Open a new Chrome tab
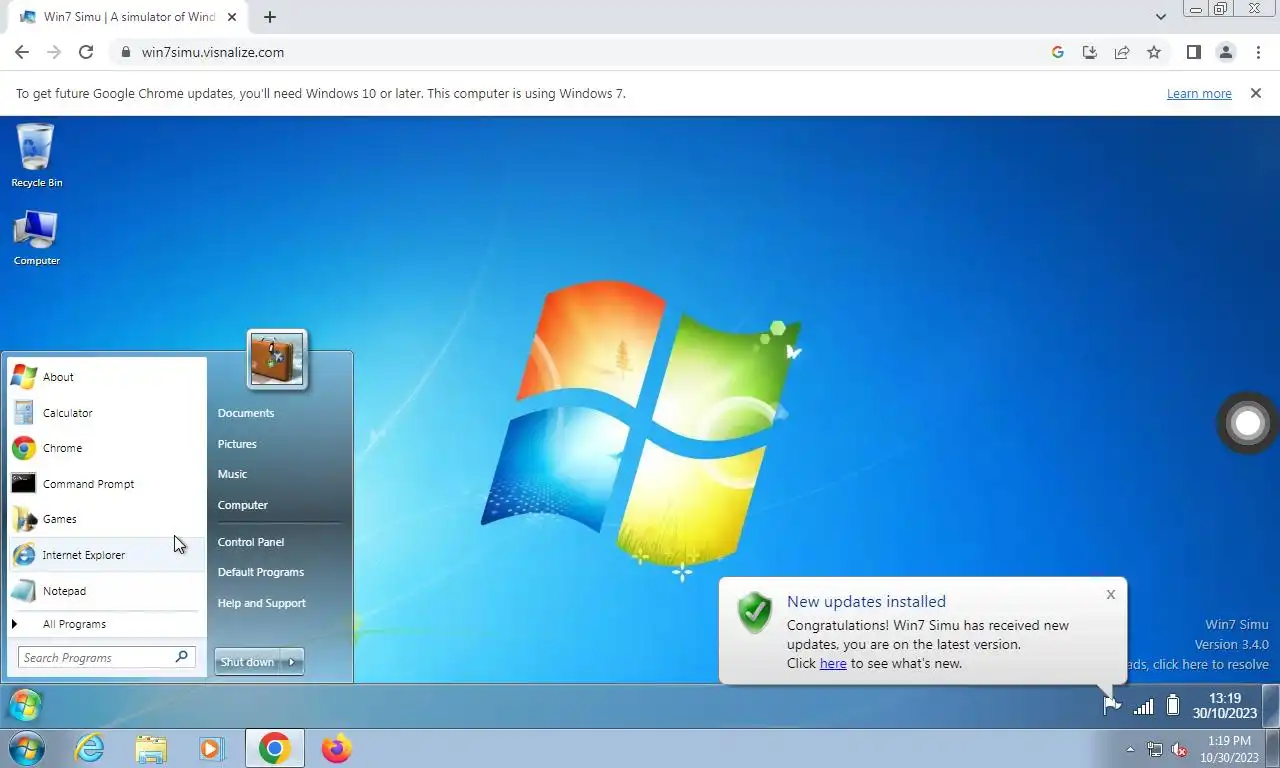 [x=270, y=17]
